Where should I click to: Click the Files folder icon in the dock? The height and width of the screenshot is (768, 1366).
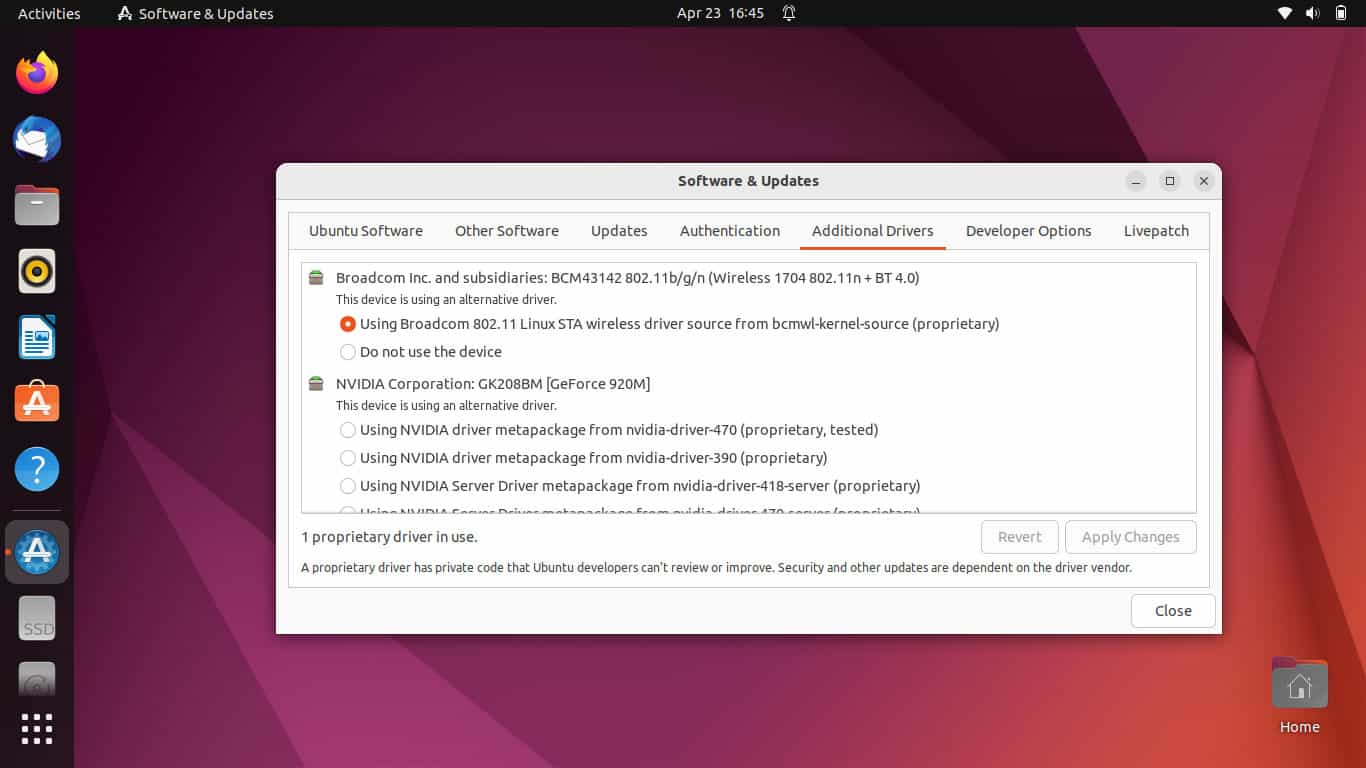click(36, 205)
